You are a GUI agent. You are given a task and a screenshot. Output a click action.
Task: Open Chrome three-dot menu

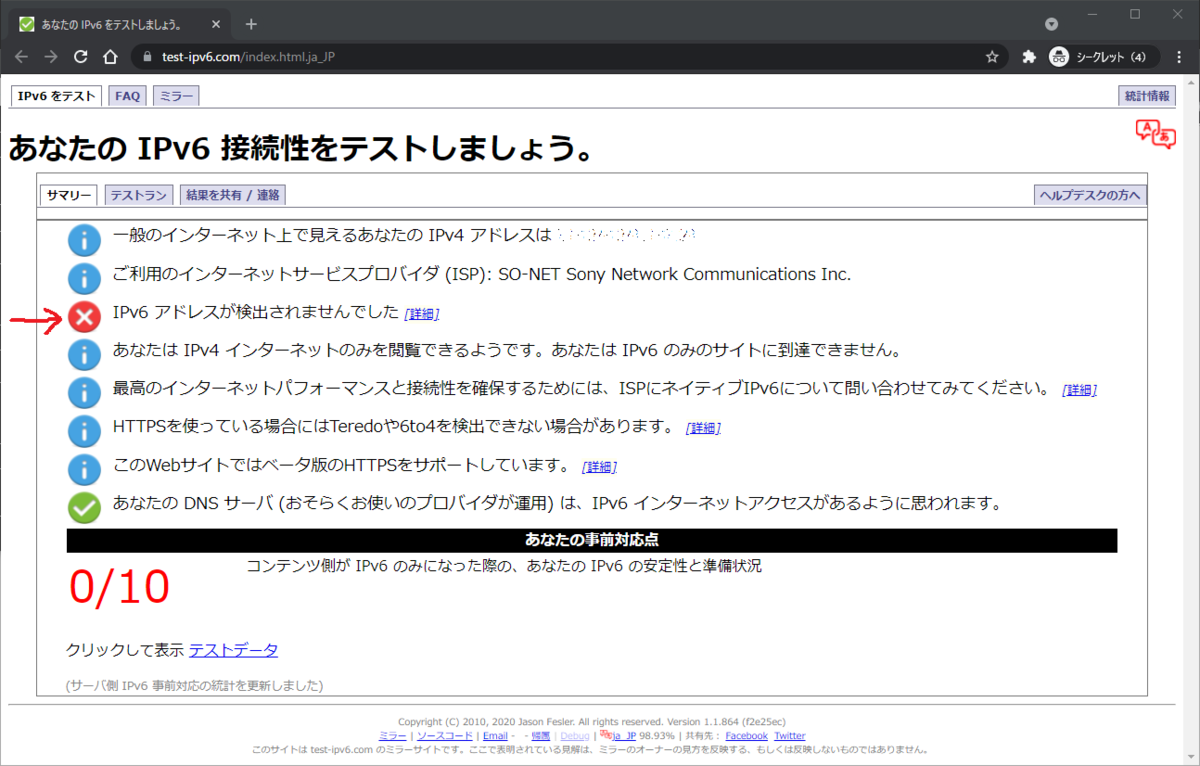click(x=1178, y=57)
